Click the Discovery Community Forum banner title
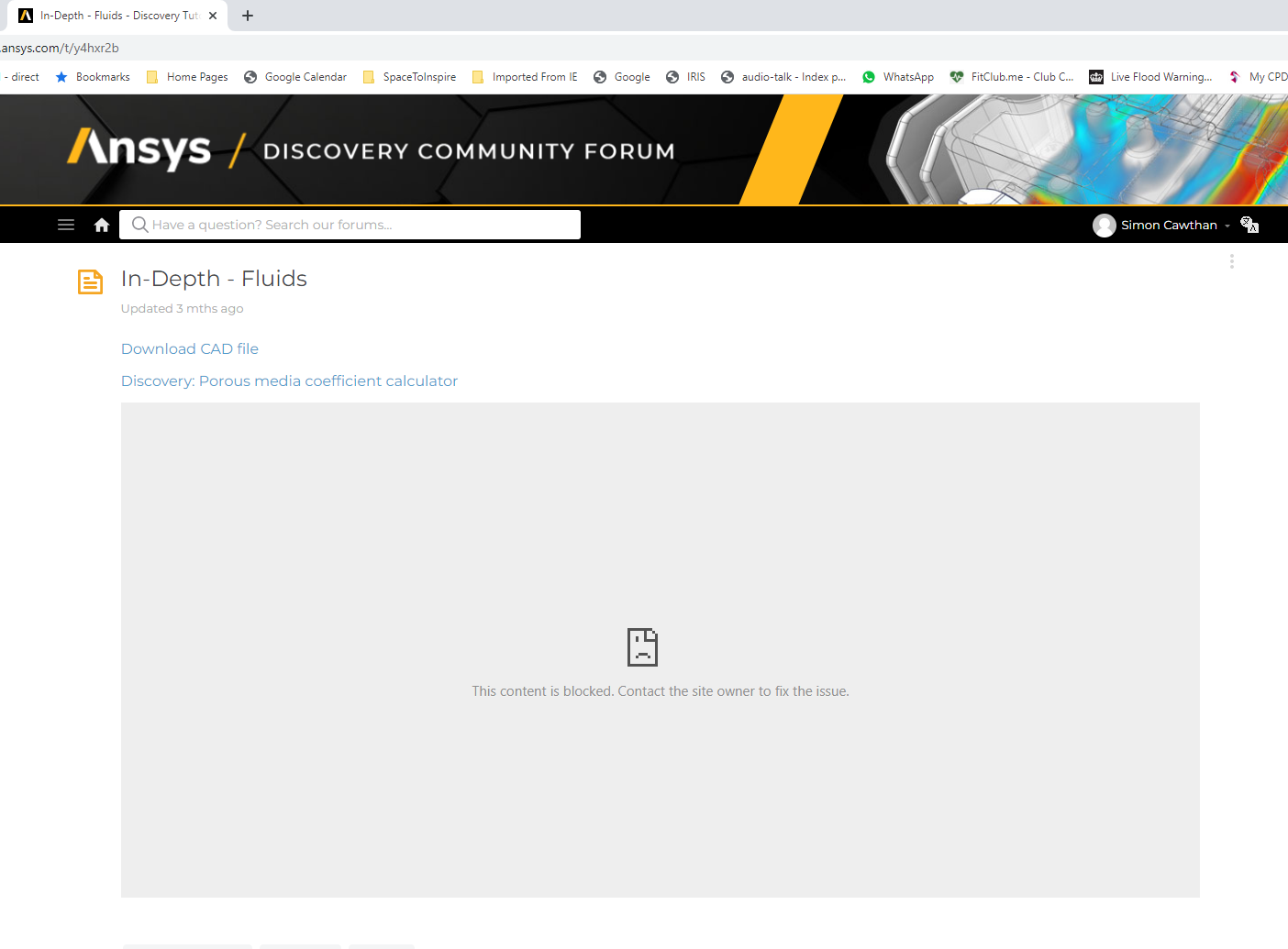 click(x=469, y=151)
